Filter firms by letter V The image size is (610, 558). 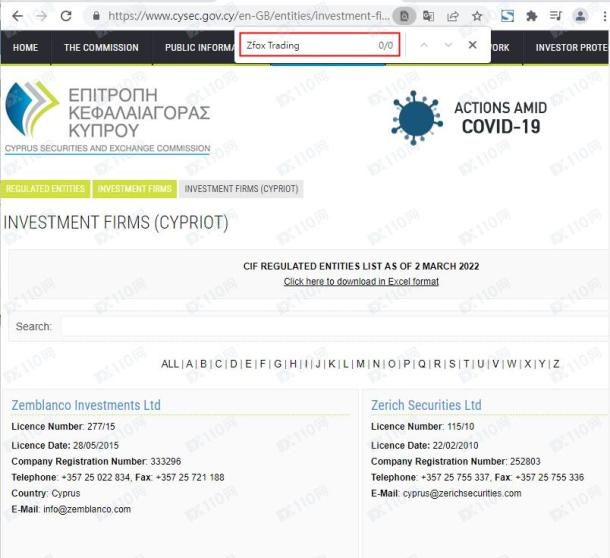(x=496, y=364)
